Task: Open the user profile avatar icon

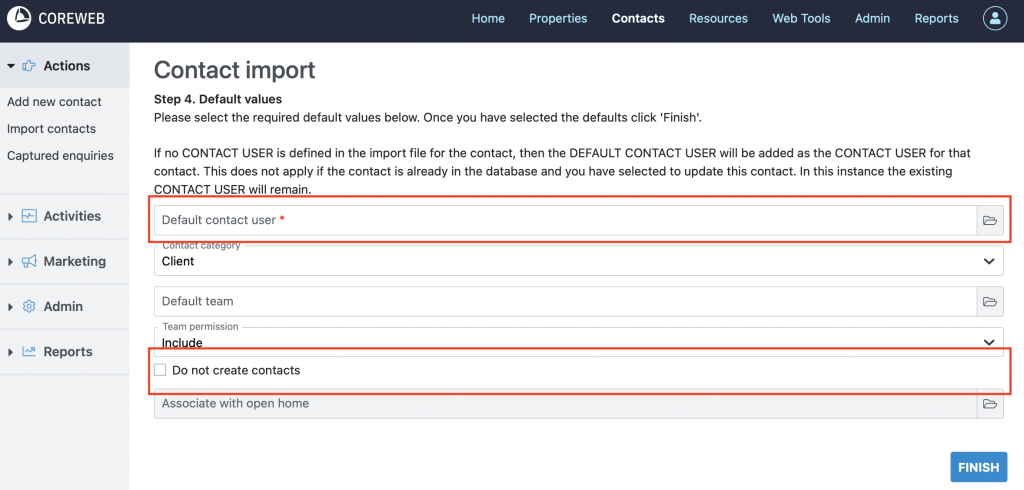Action: coord(995,18)
